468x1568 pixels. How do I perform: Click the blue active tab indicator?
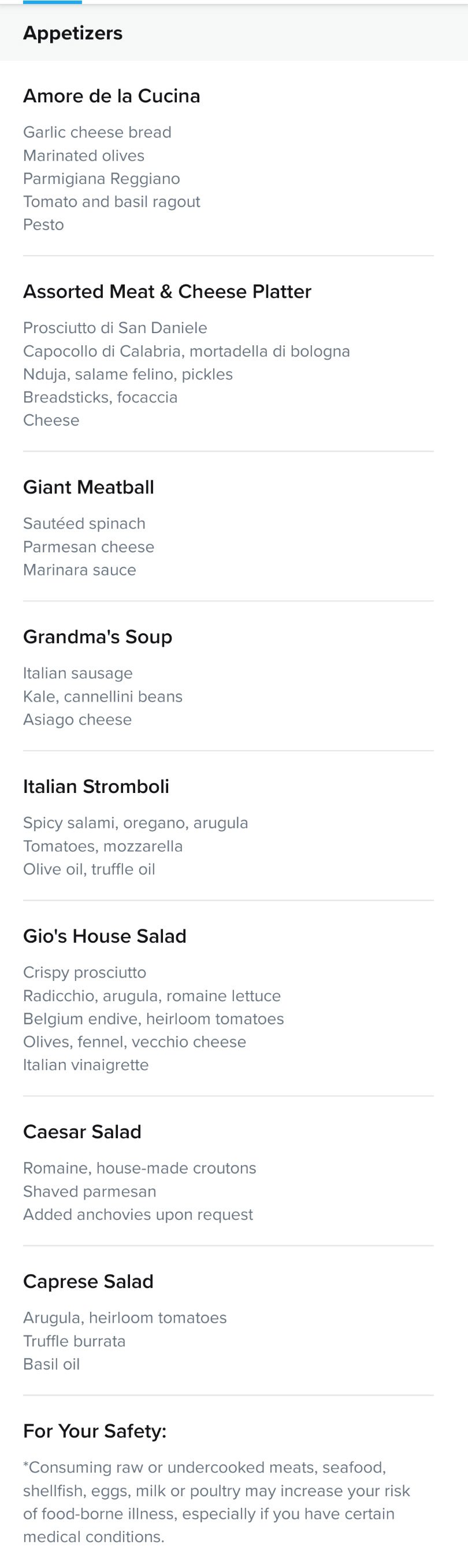[x=52, y=2]
